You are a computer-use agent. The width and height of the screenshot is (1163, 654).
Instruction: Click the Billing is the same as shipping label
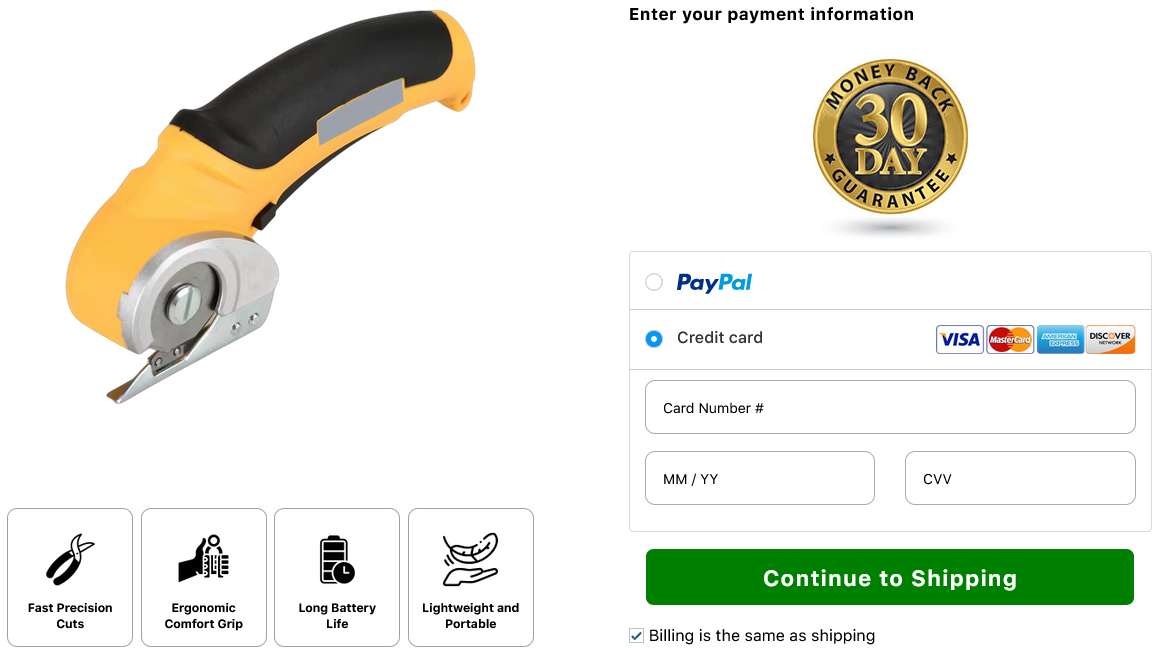pos(762,635)
